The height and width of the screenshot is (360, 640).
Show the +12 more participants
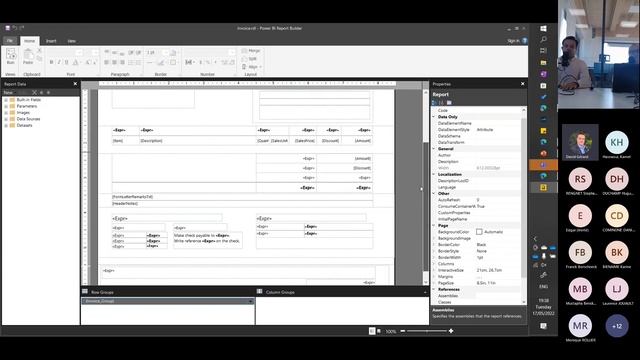(x=617, y=326)
